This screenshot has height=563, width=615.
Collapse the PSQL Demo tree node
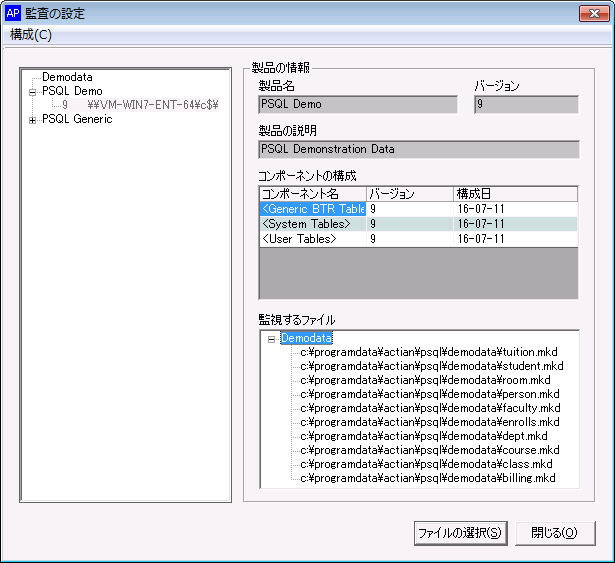[32, 91]
